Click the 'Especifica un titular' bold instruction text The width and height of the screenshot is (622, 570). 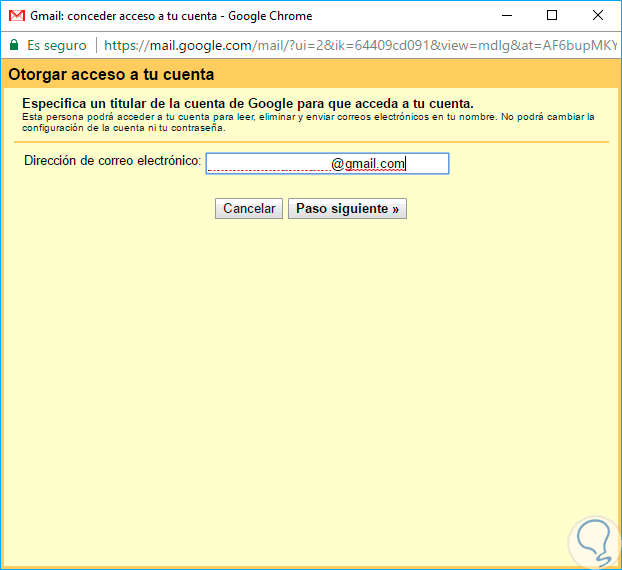[248, 104]
